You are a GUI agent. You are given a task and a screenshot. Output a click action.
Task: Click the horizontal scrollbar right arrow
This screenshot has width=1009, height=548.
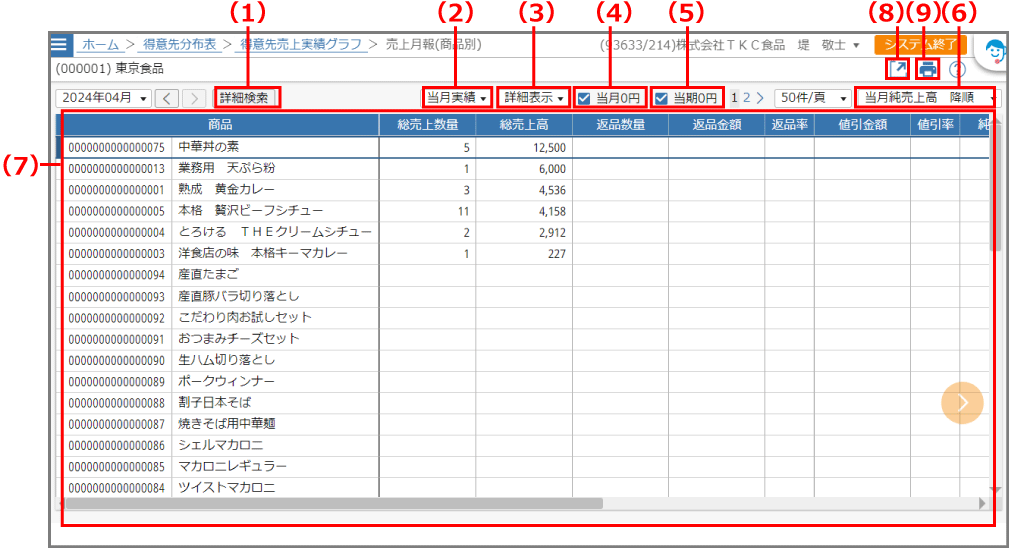[x=982, y=503]
